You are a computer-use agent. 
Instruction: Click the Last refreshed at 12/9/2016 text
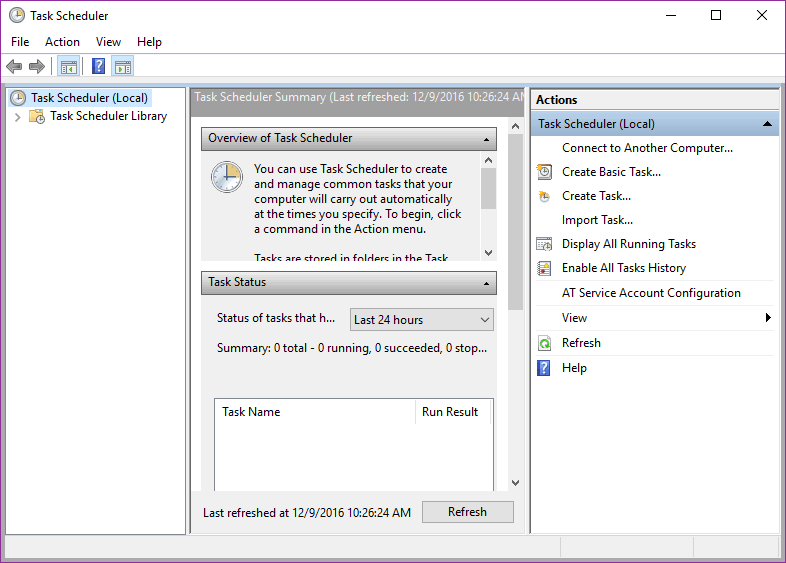tap(307, 513)
